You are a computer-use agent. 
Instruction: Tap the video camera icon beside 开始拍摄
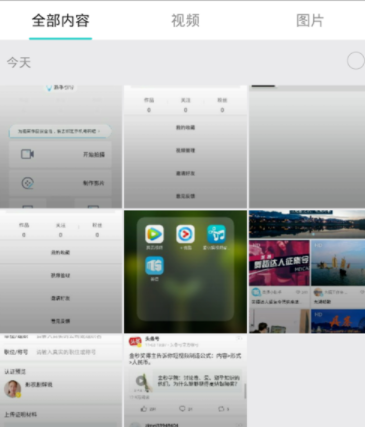[x=27, y=154]
